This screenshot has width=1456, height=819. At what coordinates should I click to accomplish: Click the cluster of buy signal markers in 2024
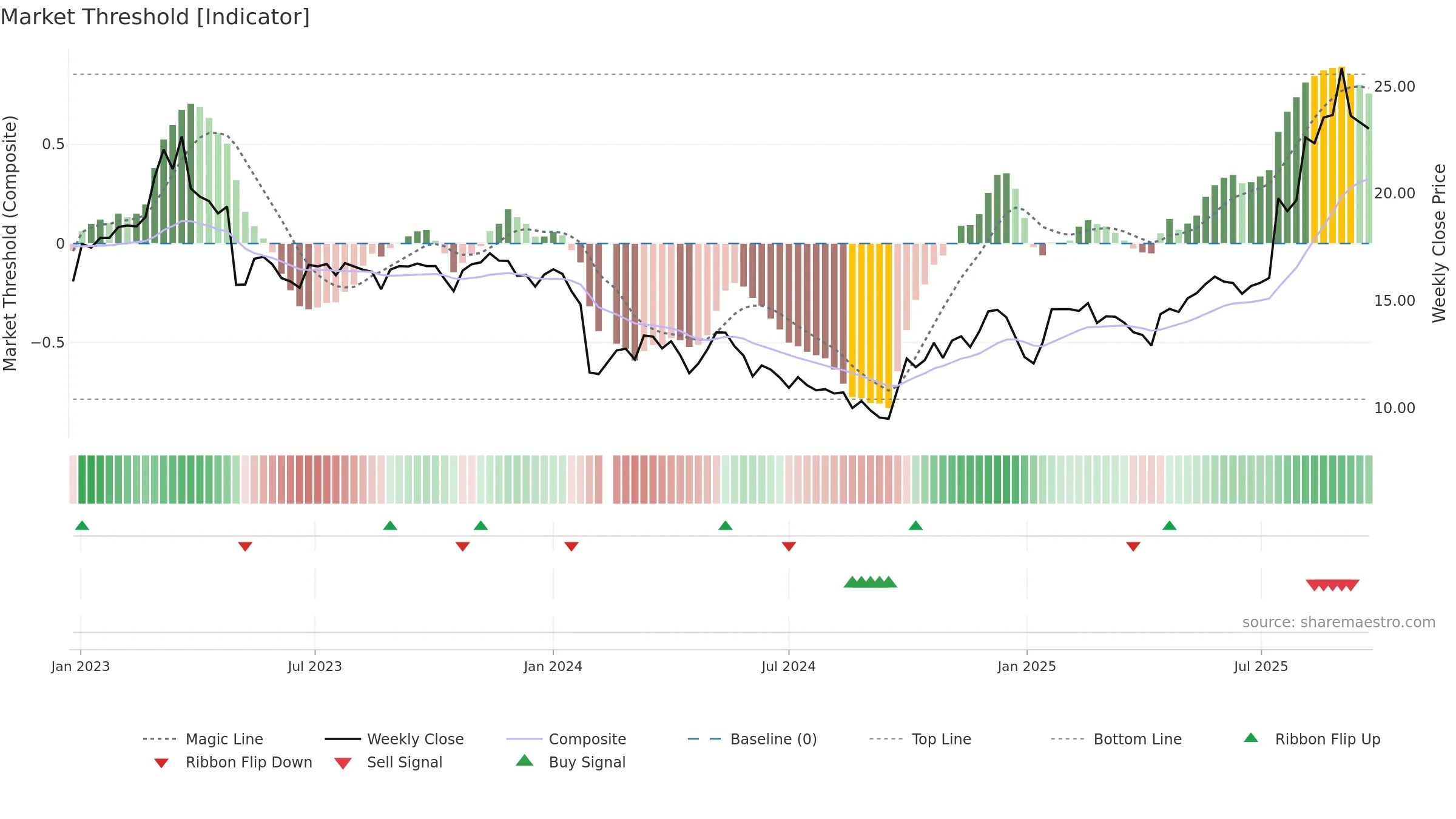(871, 582)
